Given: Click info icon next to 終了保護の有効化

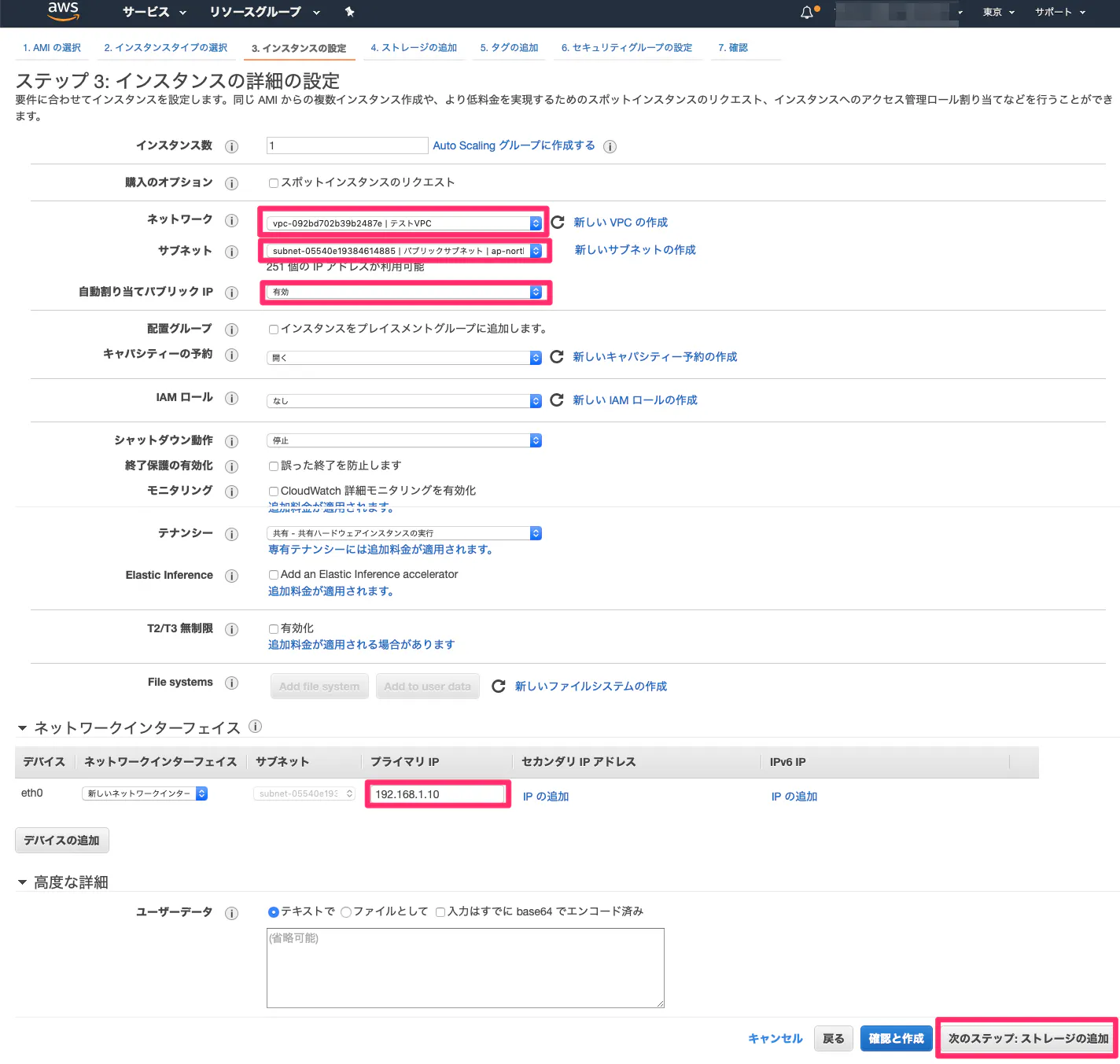Looking at the screenshot, I should (x=231, y=466).
